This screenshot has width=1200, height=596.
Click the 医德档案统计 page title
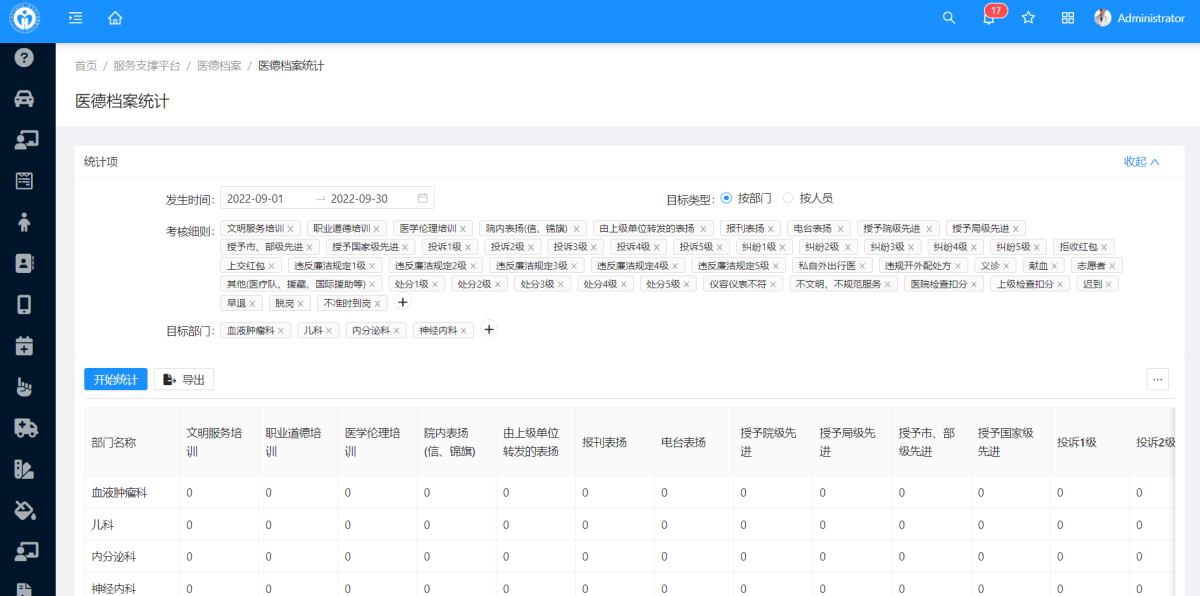(122, 101)
